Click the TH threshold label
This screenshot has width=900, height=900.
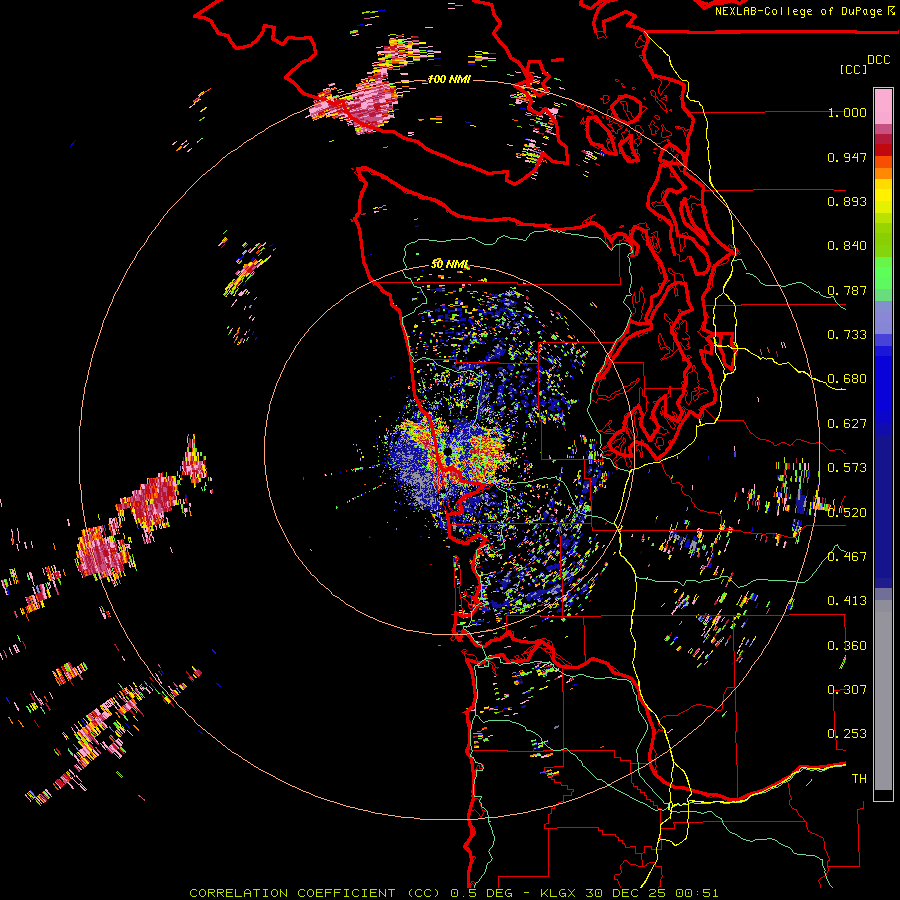pyautogui.click(x=859, y=778)
